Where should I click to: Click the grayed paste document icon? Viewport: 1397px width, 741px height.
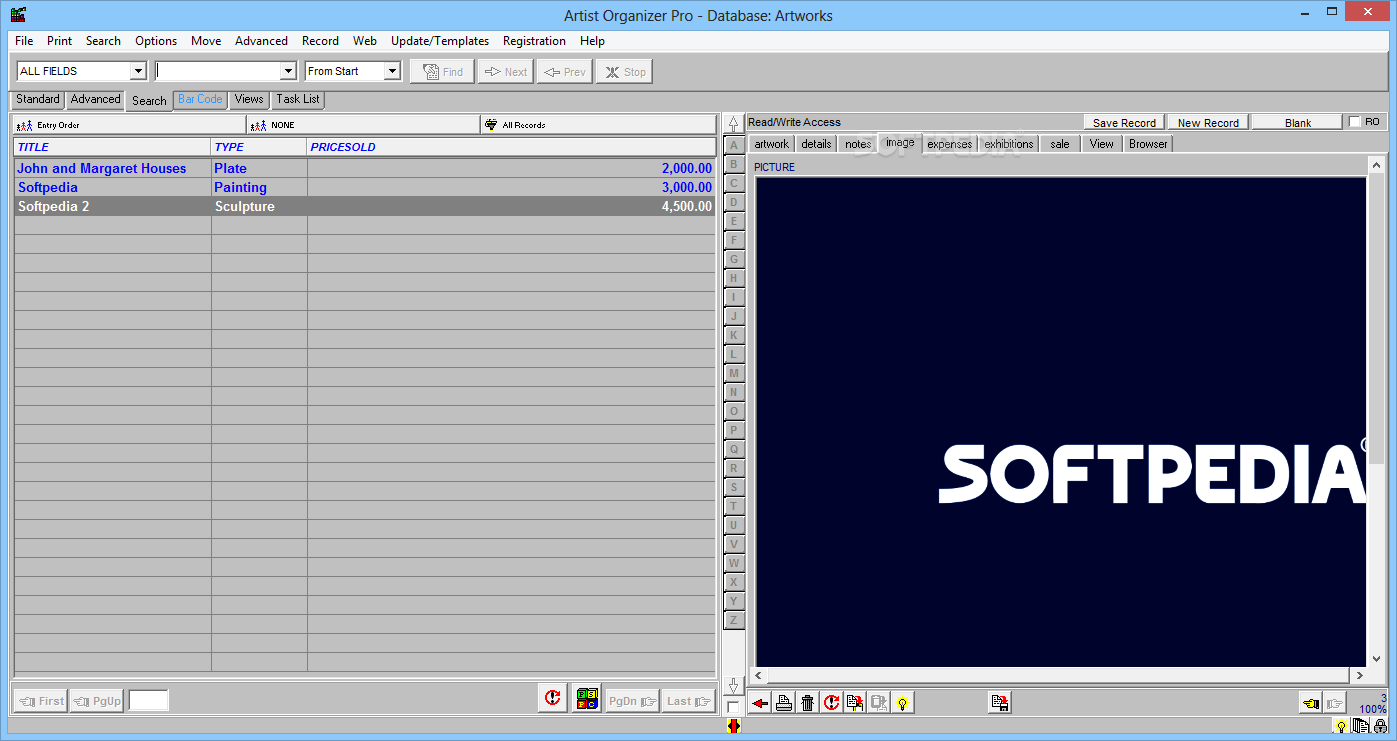(879, 703)
